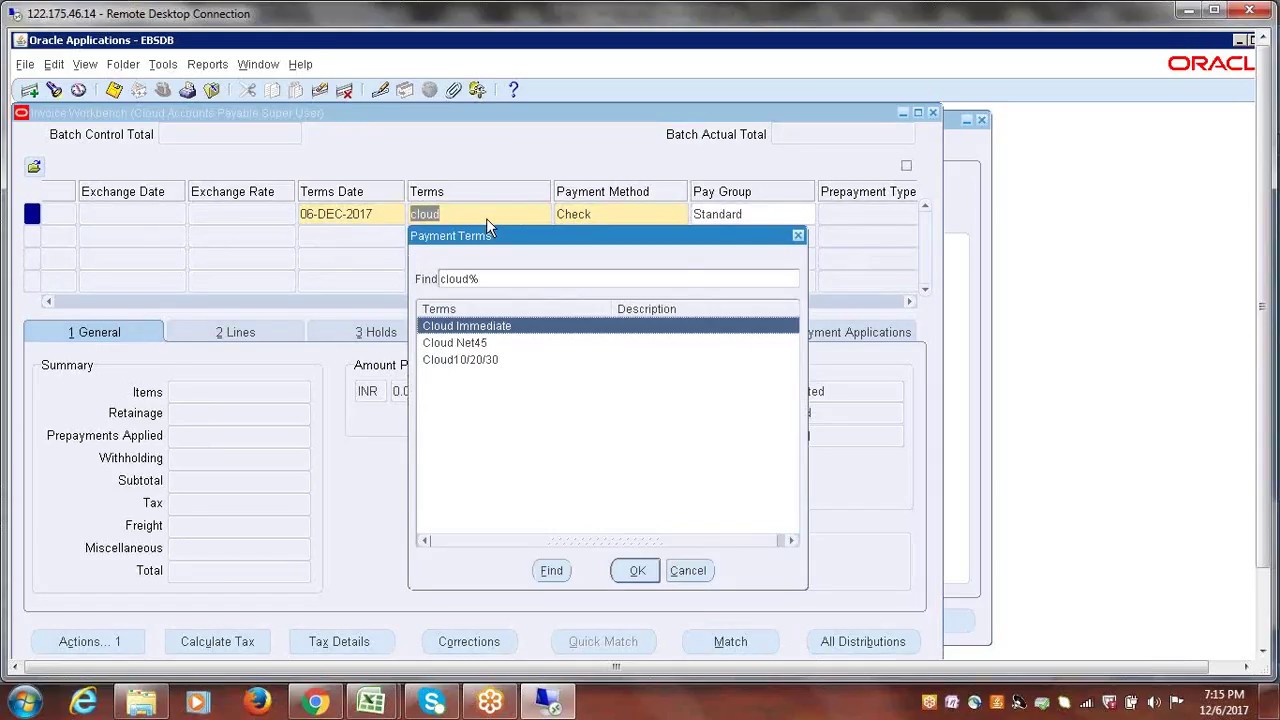
Task: Click the invoice grid scroll-down arrow
Action: point(925,288)
